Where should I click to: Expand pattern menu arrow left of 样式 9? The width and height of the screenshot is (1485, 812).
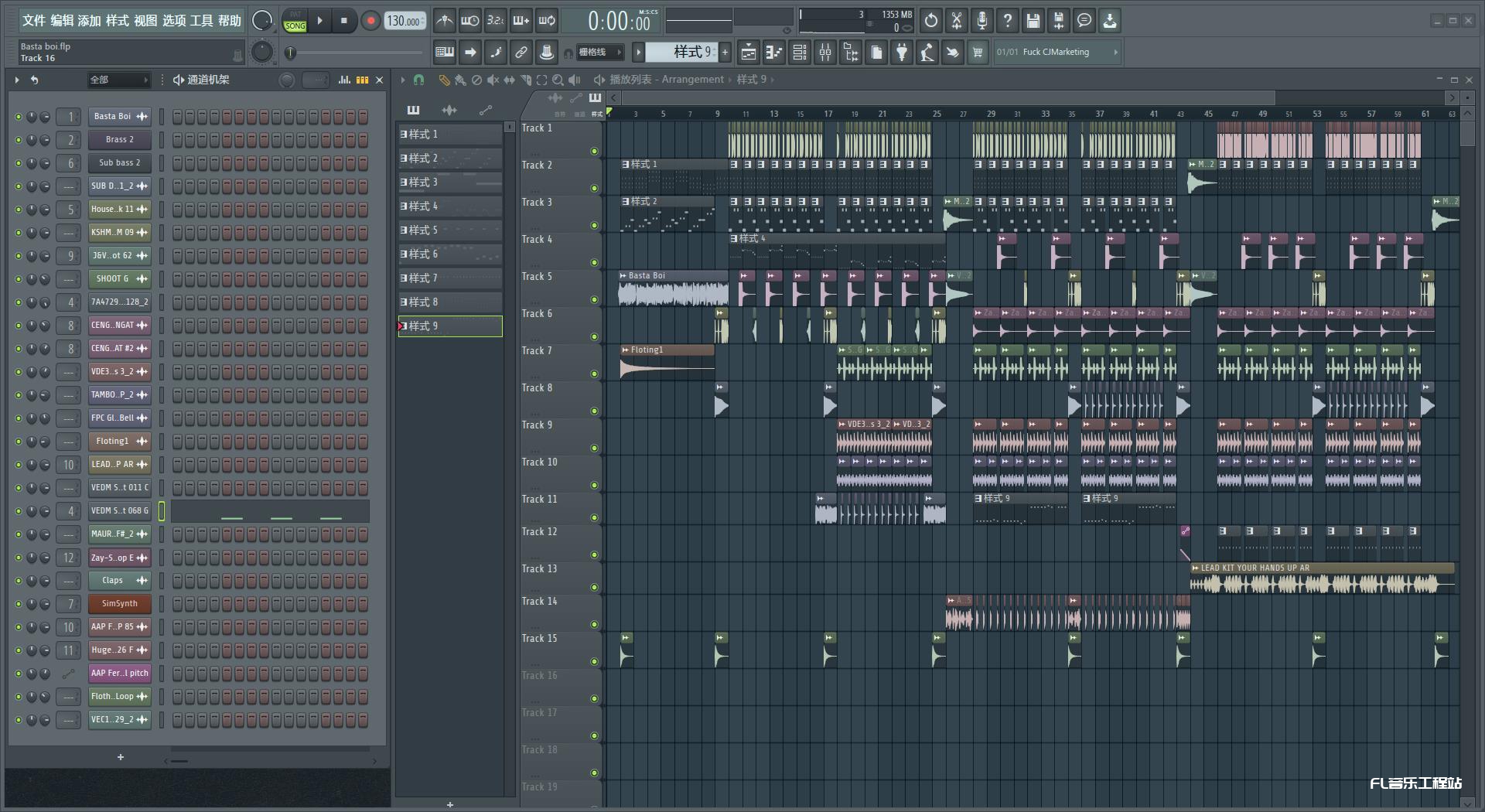pyautogui.click(x=638, y=52)
